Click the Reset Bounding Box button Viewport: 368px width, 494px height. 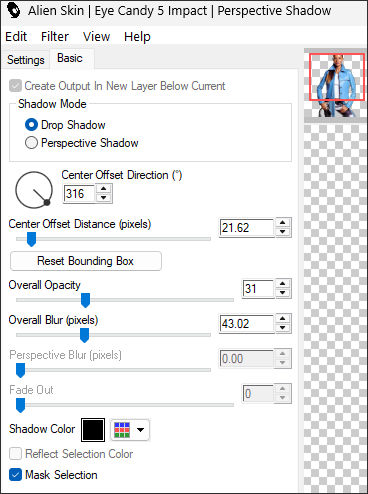pyautogui.click(x=86, y=261)
